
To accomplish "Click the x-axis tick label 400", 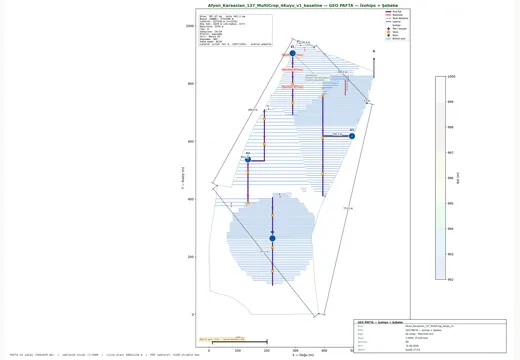I will 324,351.
